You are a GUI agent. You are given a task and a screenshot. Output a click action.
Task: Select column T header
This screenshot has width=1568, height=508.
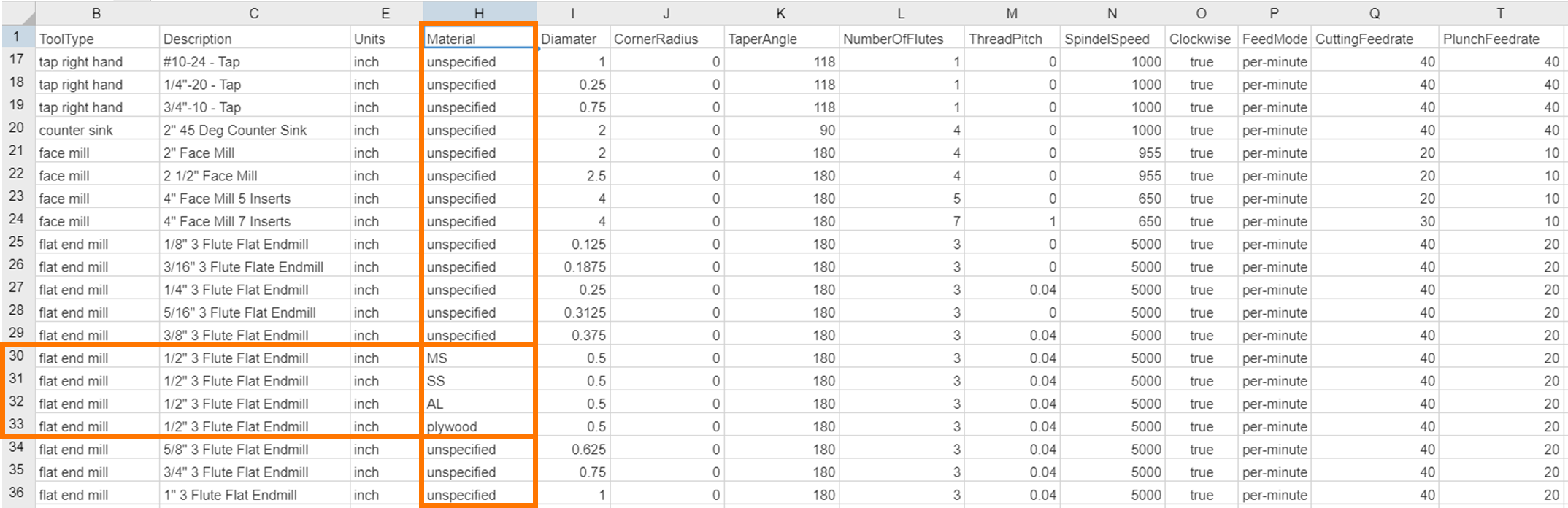tap(1500, 13)
